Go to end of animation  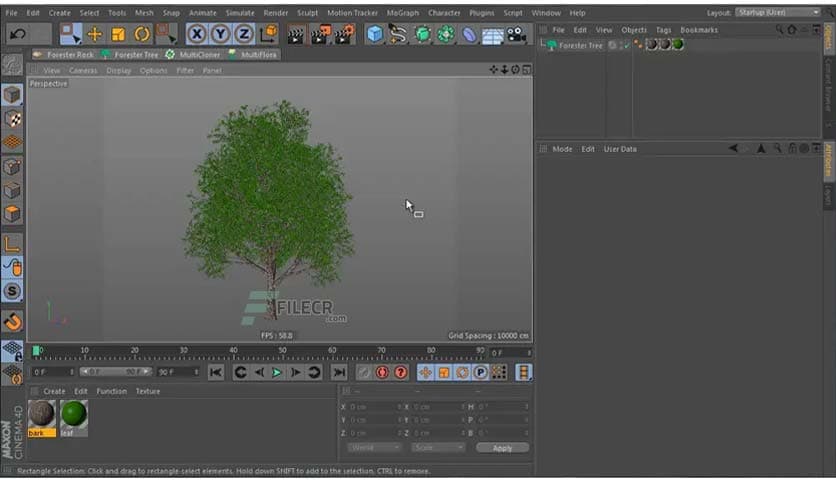[339, 373]
